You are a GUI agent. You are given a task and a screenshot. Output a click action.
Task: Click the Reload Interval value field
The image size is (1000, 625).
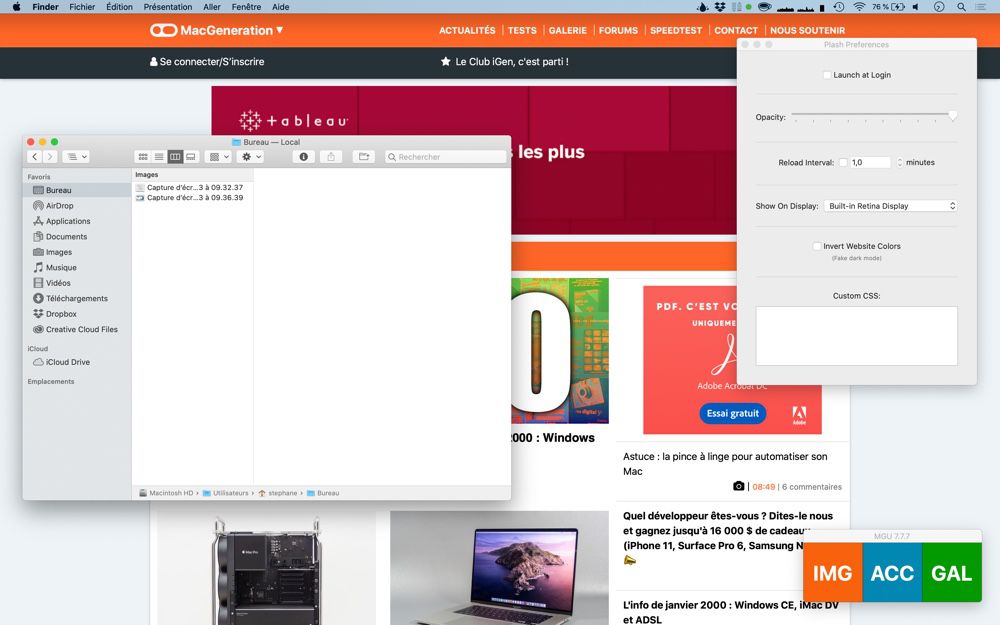coord(870,163)
